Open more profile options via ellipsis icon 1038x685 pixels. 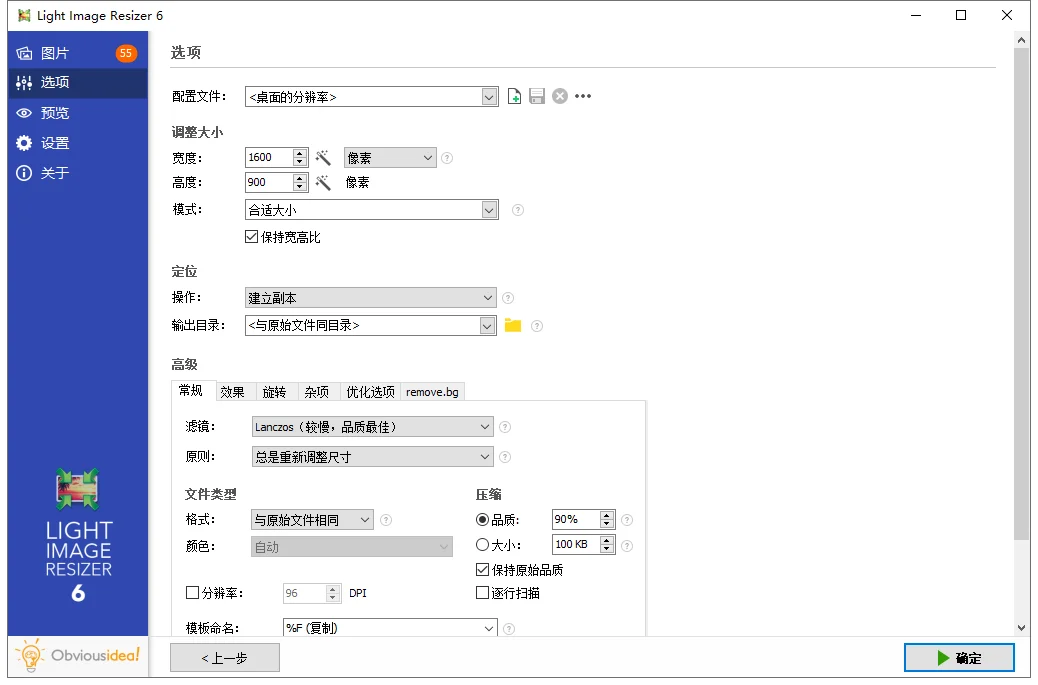[x=581, y=96]
